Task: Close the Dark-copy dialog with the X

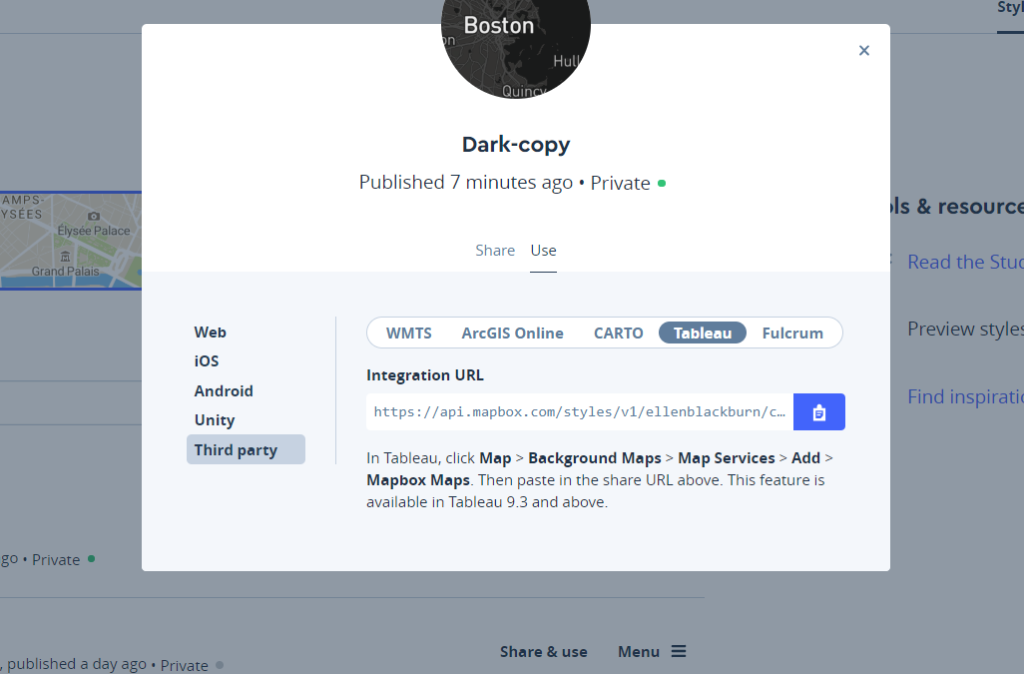Action: (x=864, y=50)
